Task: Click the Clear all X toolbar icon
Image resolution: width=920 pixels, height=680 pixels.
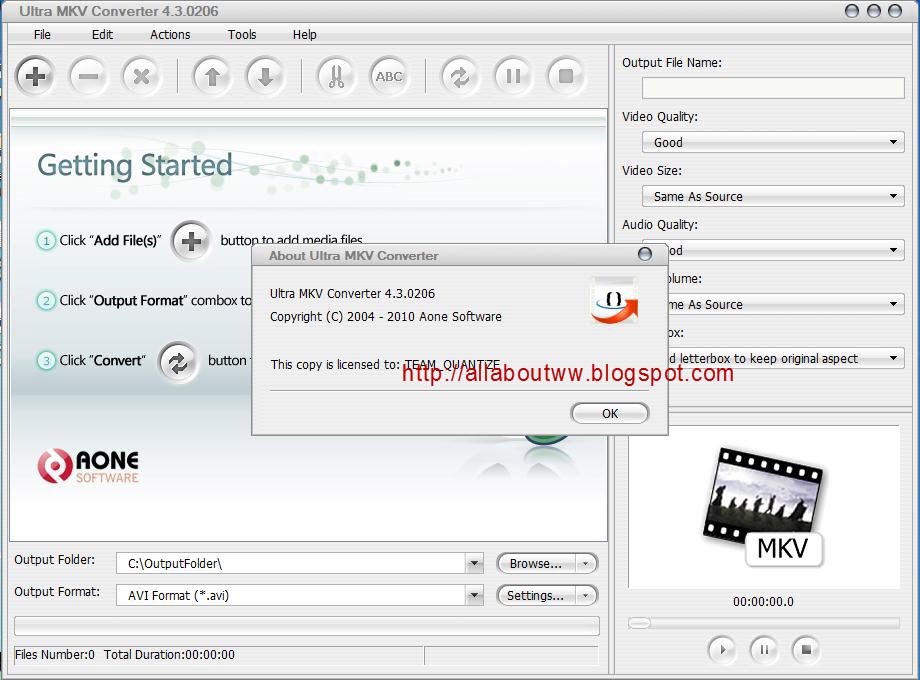Action: point(141,76)
